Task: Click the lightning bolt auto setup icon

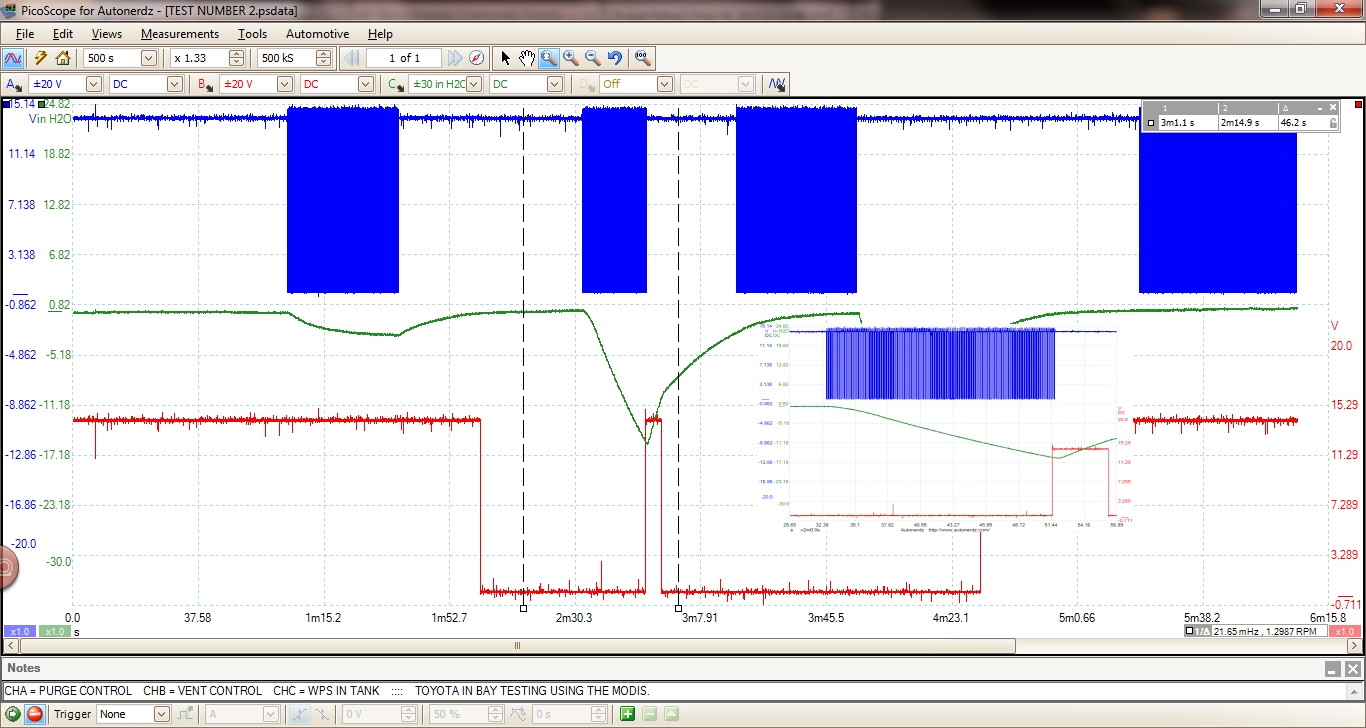Action: (41, 58)
